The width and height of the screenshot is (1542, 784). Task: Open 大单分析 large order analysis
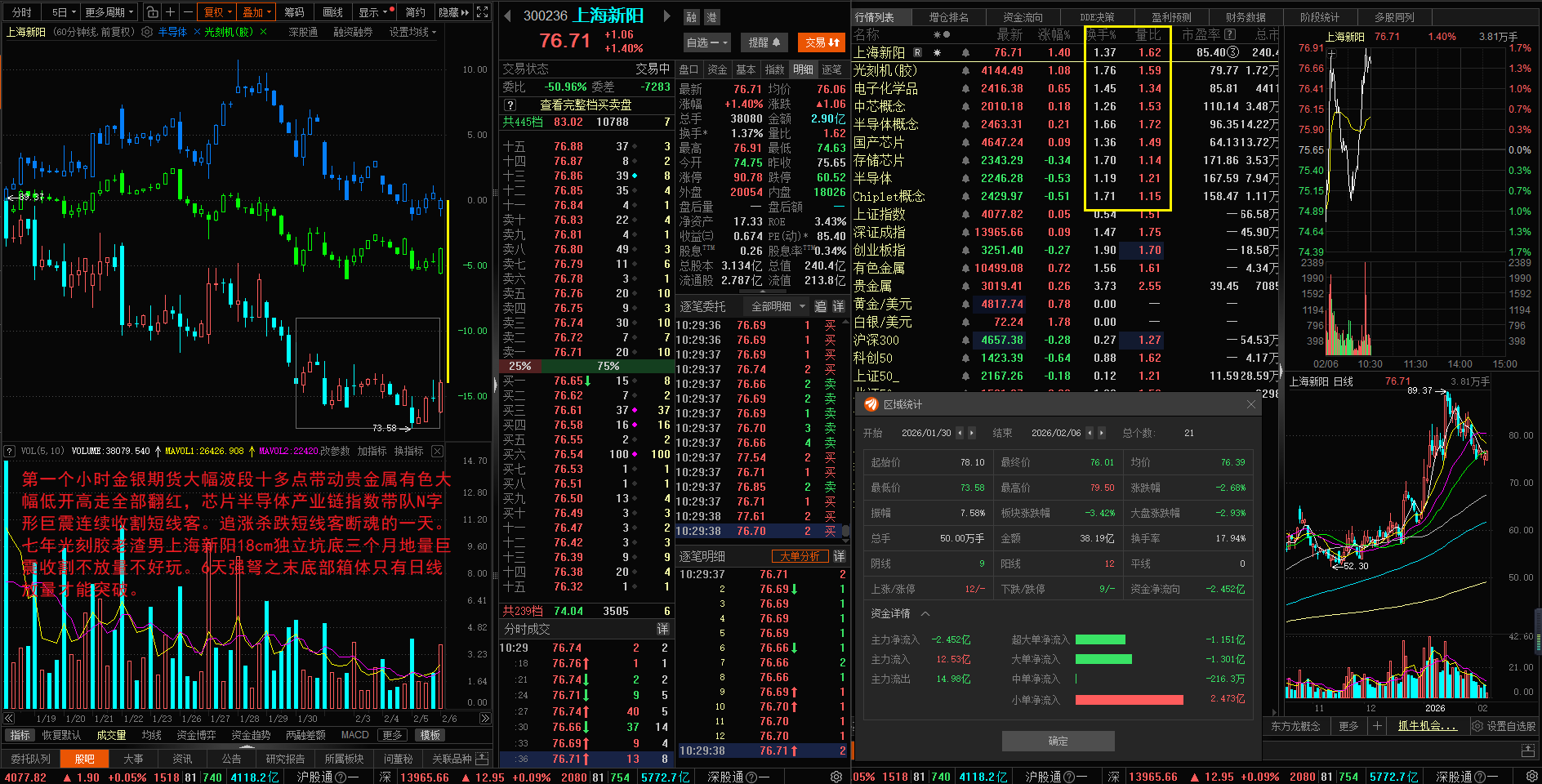800,556
